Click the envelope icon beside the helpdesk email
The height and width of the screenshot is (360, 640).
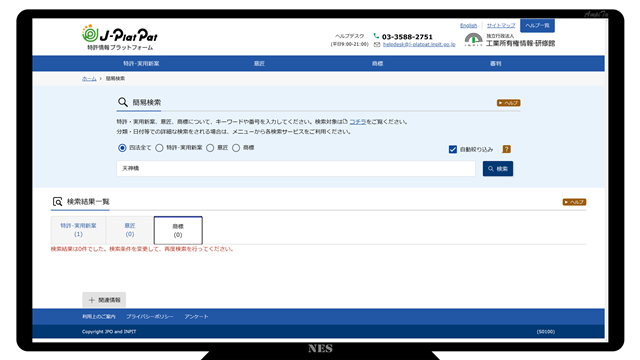click(377, 44)
